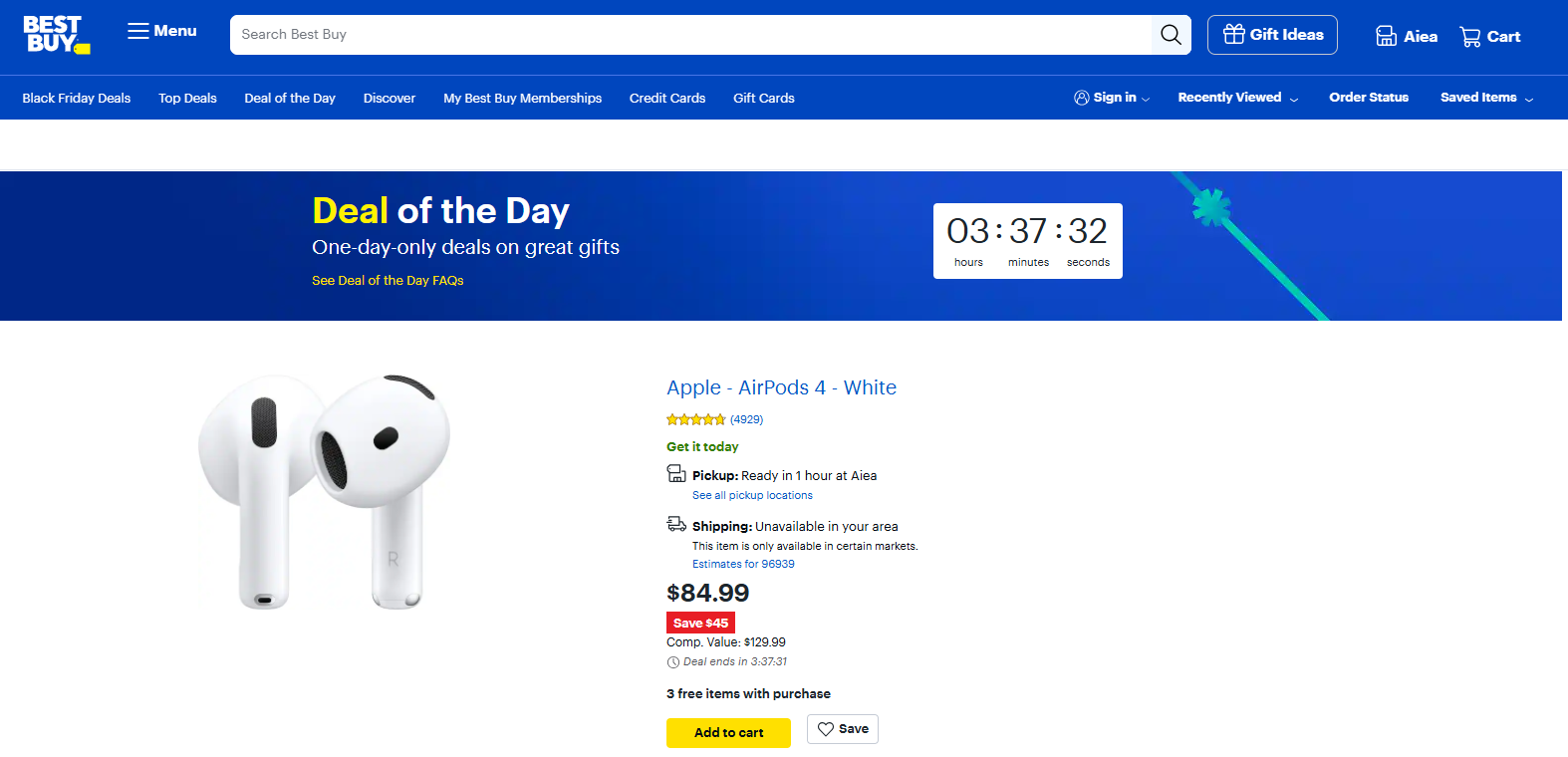Click the search magnifying glass icon
The width and height of the screenshot is (1568, 757).
1171,34
